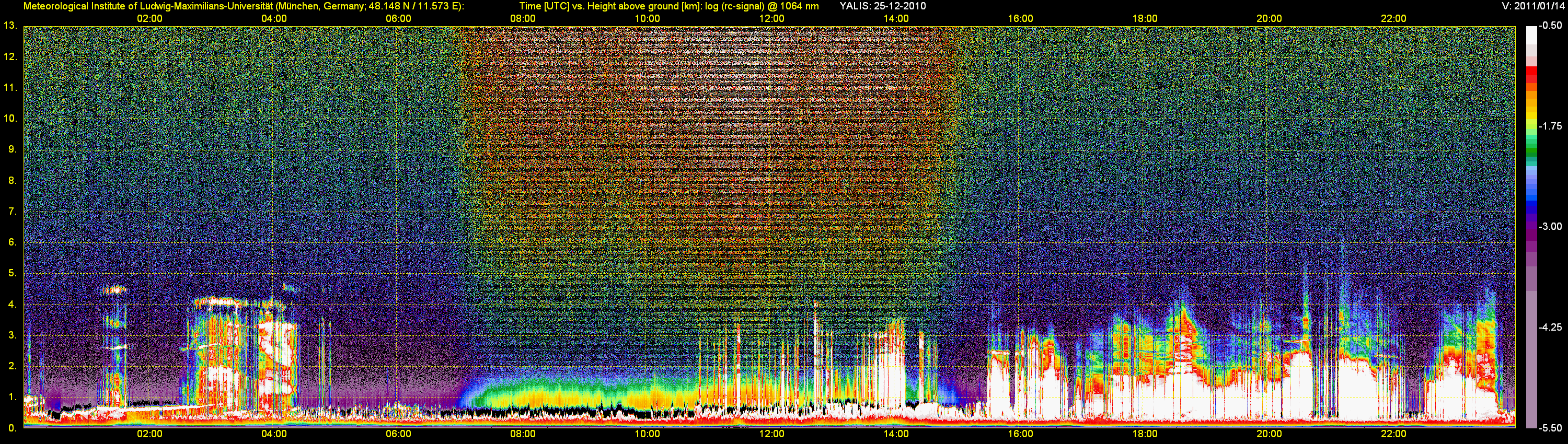This screenshot has height=444, width=1568.
Task: Click the 'YALIS: 25-12-2010' label
Action: click(x=883, y=6)
